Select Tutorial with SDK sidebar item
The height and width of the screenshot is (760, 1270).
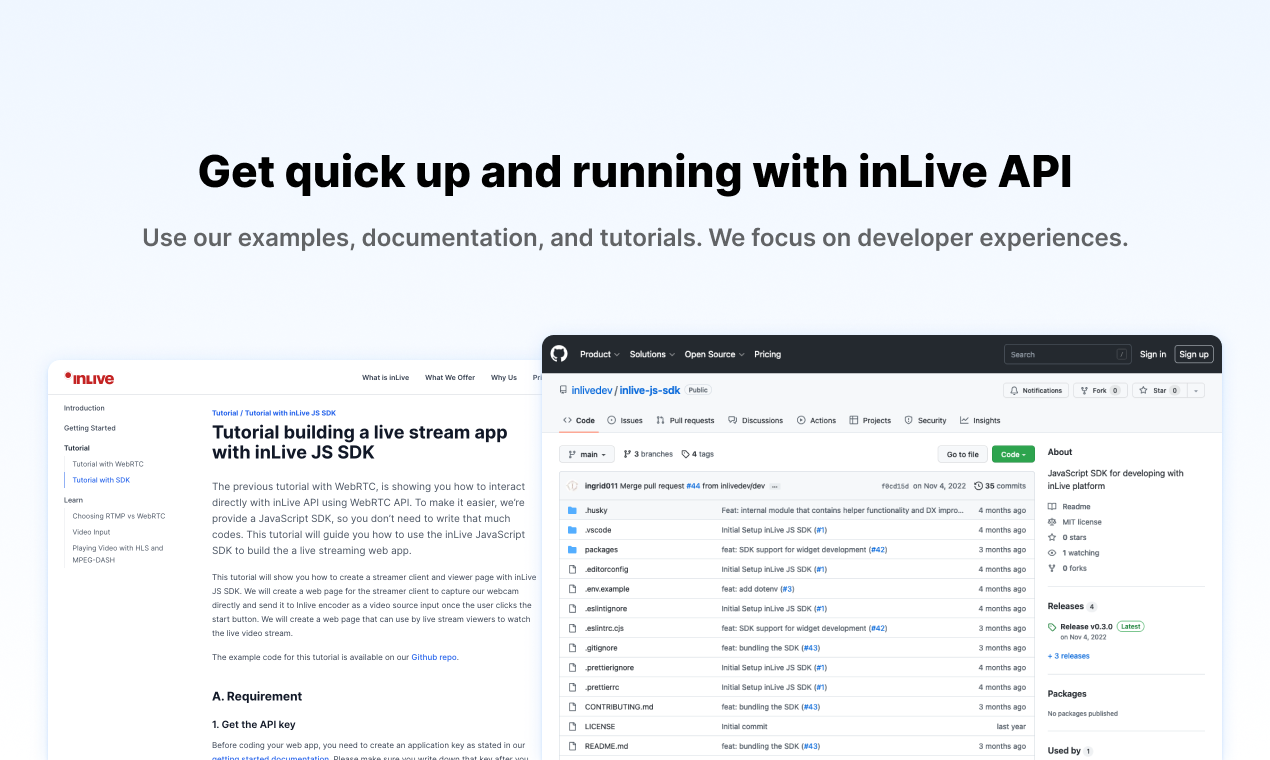(101, 480)
